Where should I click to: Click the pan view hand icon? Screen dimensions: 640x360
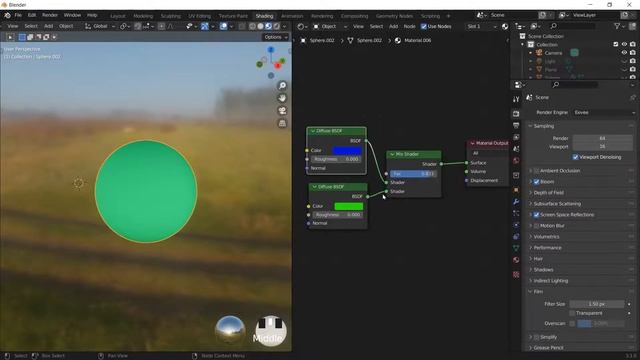click(x=282, y=98)
